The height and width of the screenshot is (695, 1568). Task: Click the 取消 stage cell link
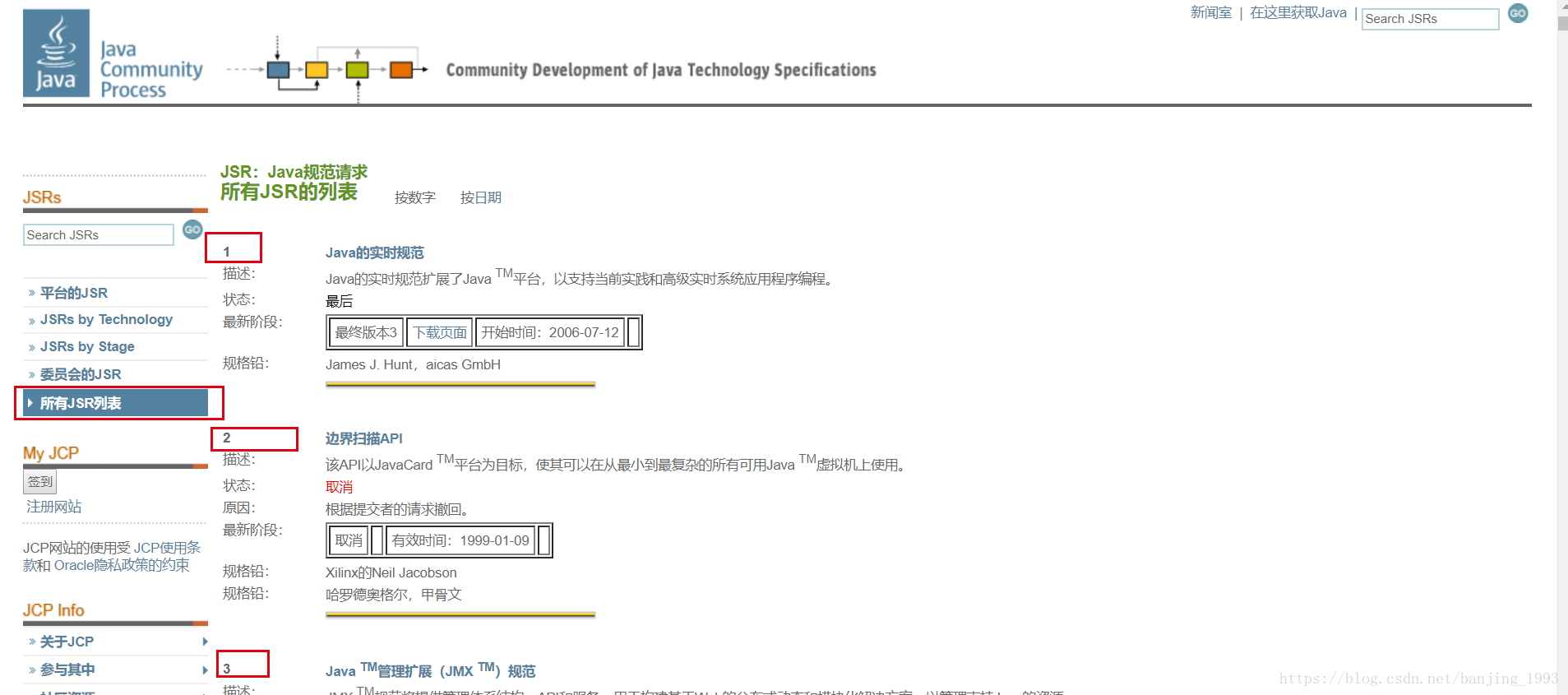click(x=349, y=541)
